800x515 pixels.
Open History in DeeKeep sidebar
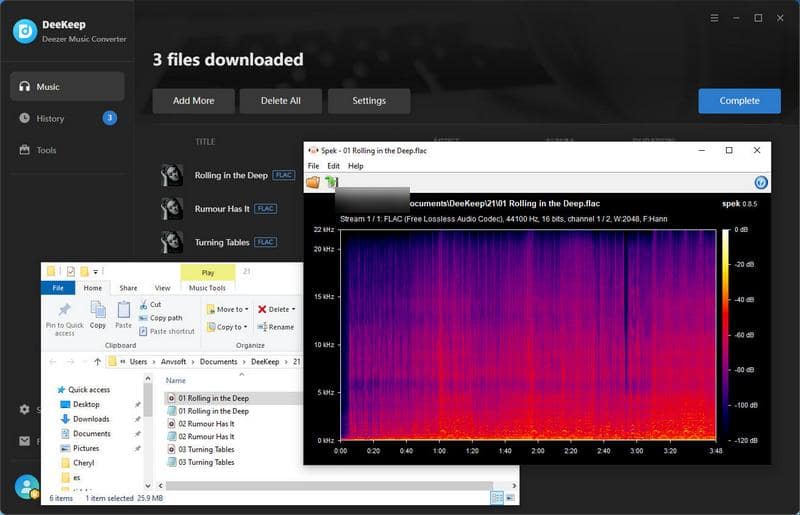67,118
